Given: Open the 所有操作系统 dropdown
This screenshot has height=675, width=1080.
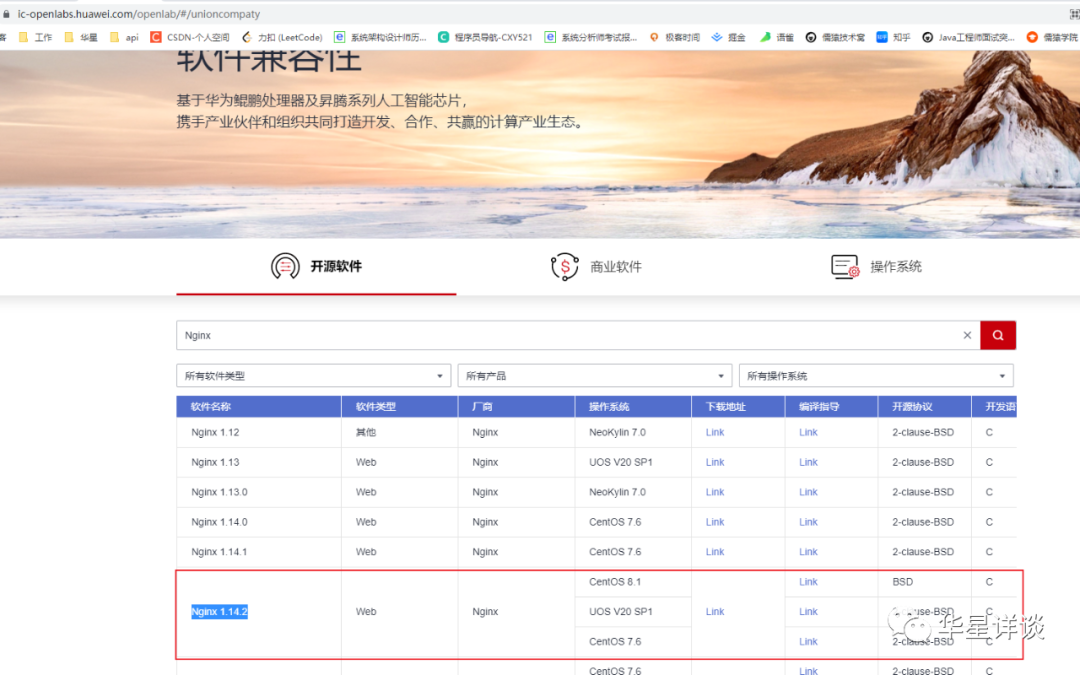Looking at the screenshot, I should (876, 375).
